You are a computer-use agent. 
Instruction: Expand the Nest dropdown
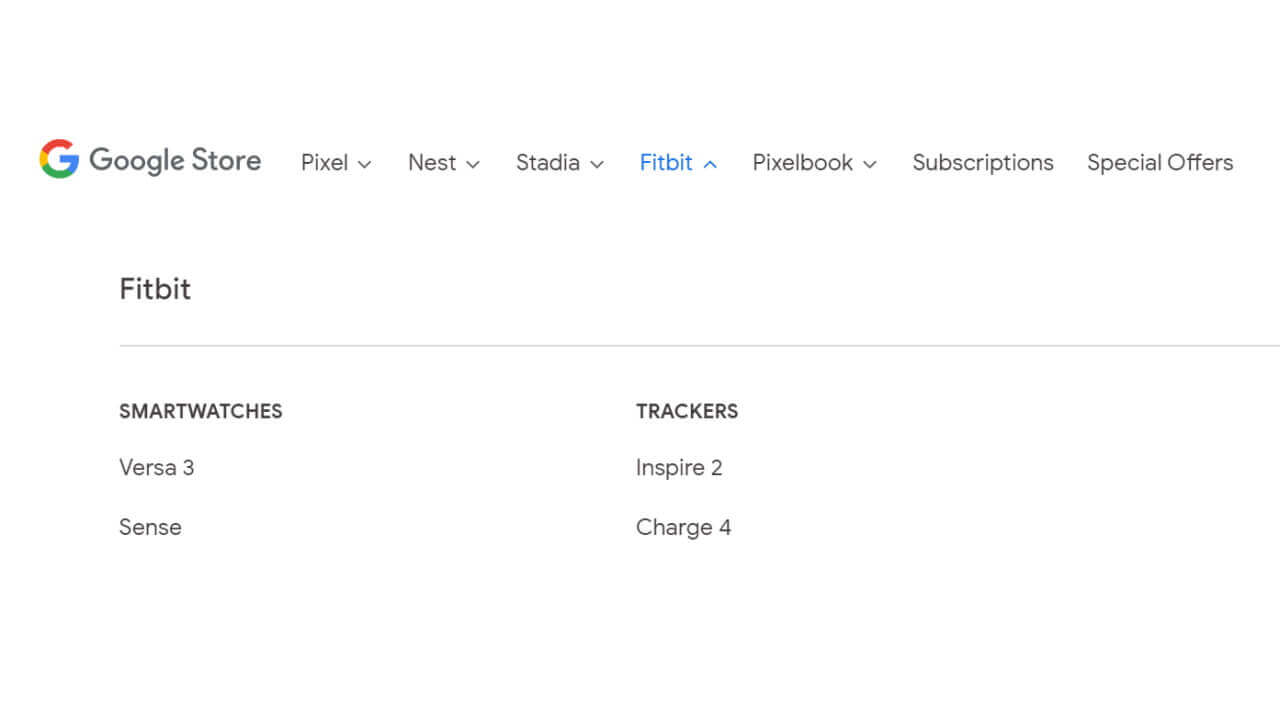pyautogui.click(x=473, y=164)
